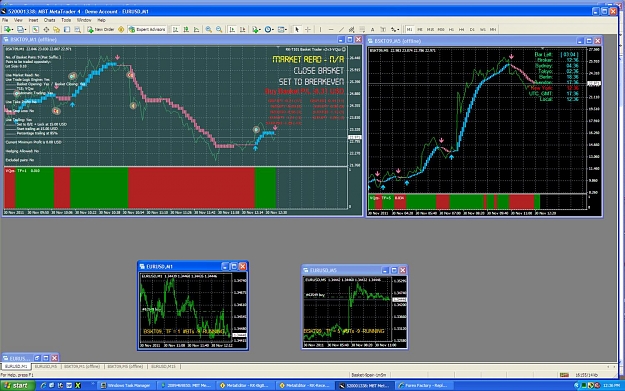Switch to bar chart display
625x391 pixels.
tap(175, 29)
